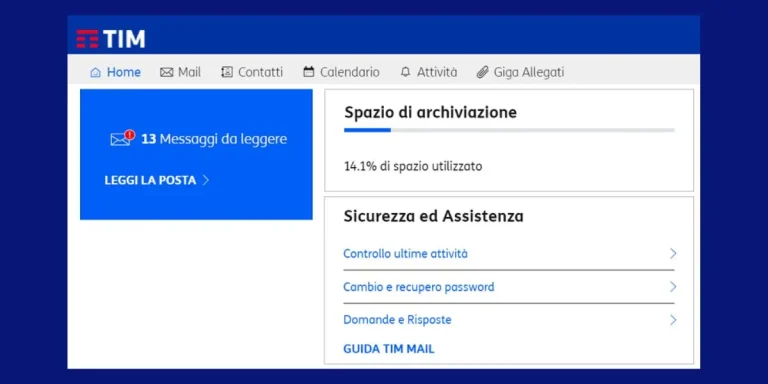Select the Giga Allegati tab
The width and height of the screenshot is (768, 384).
[x=521, y=72]
